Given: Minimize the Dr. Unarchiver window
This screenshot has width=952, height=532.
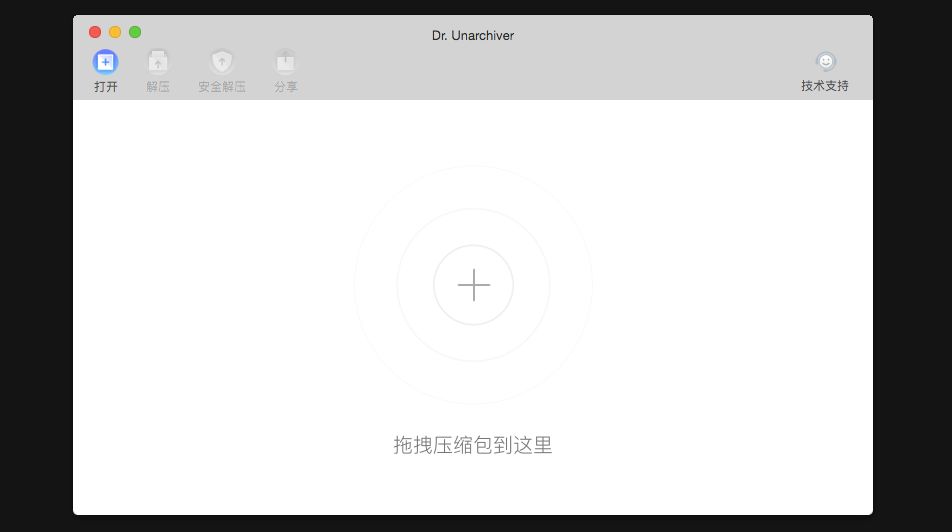Looking at the screenshot, I should point(115,32).
